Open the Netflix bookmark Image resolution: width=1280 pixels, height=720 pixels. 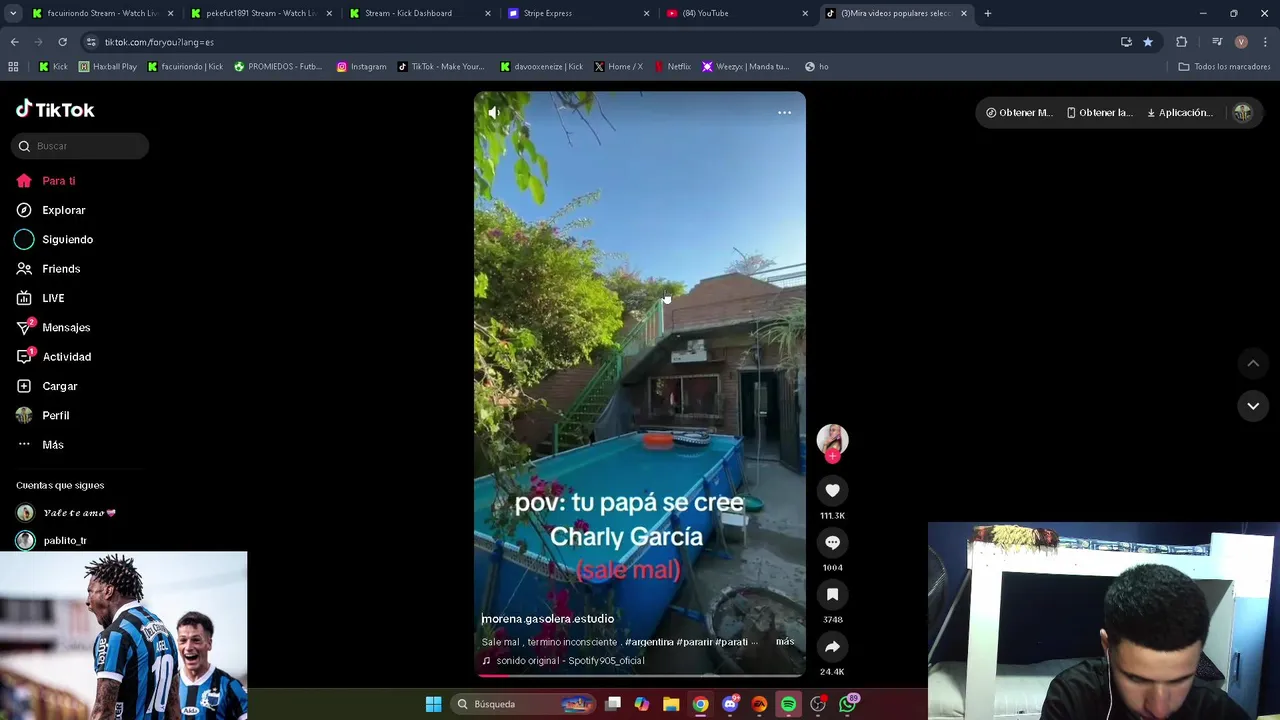[x=673, y=67]
